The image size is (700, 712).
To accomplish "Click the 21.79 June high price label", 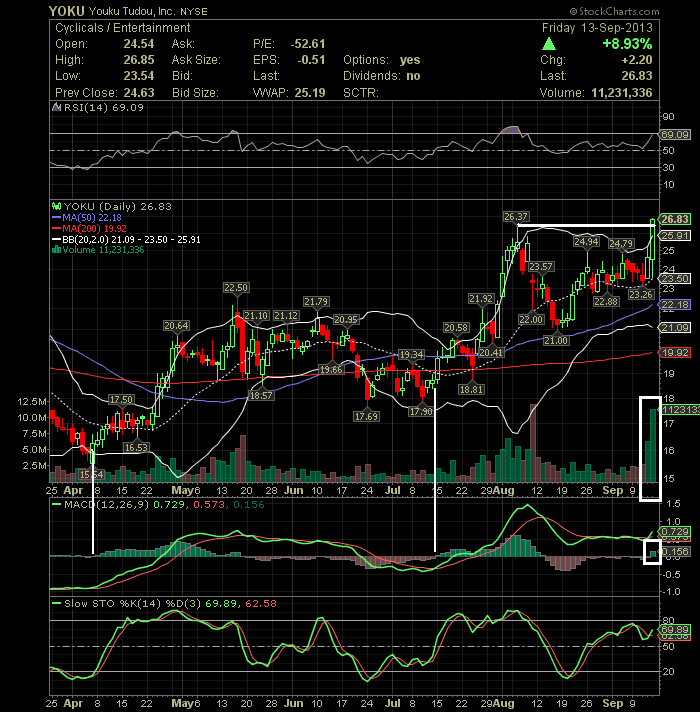I will 316,302.
